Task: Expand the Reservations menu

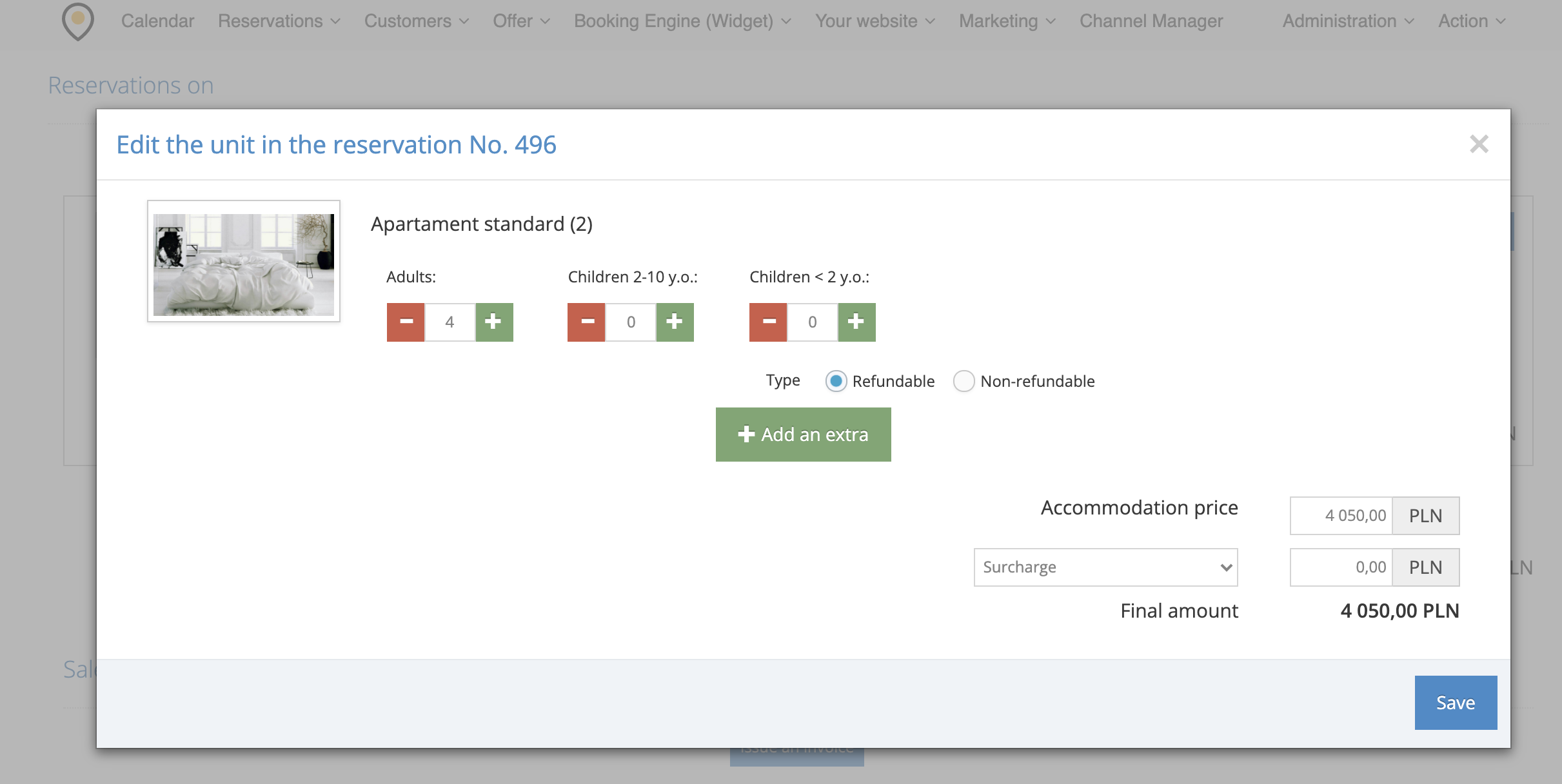Action: [x=279, y=21]
